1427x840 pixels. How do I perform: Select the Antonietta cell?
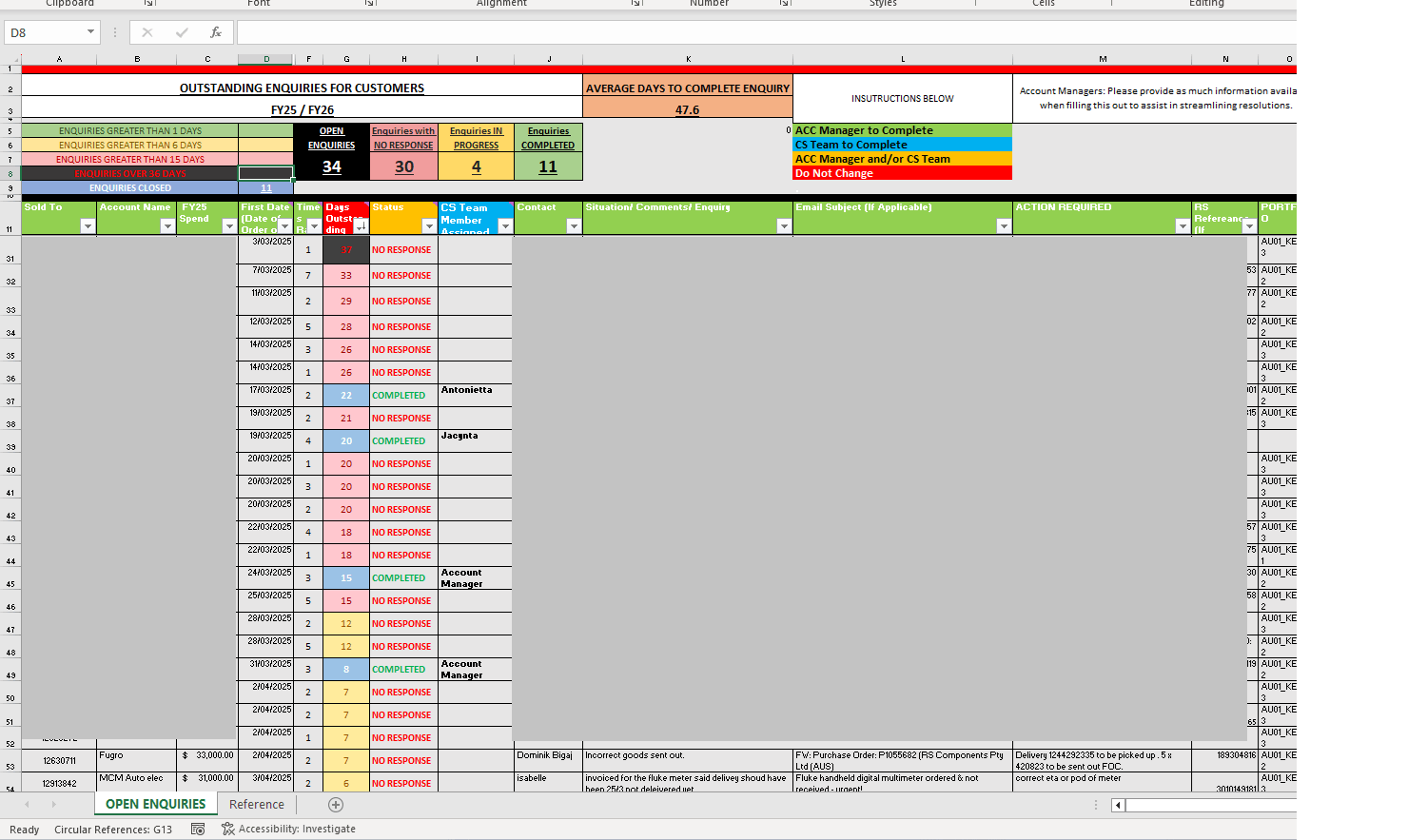[x=476, y=395]
